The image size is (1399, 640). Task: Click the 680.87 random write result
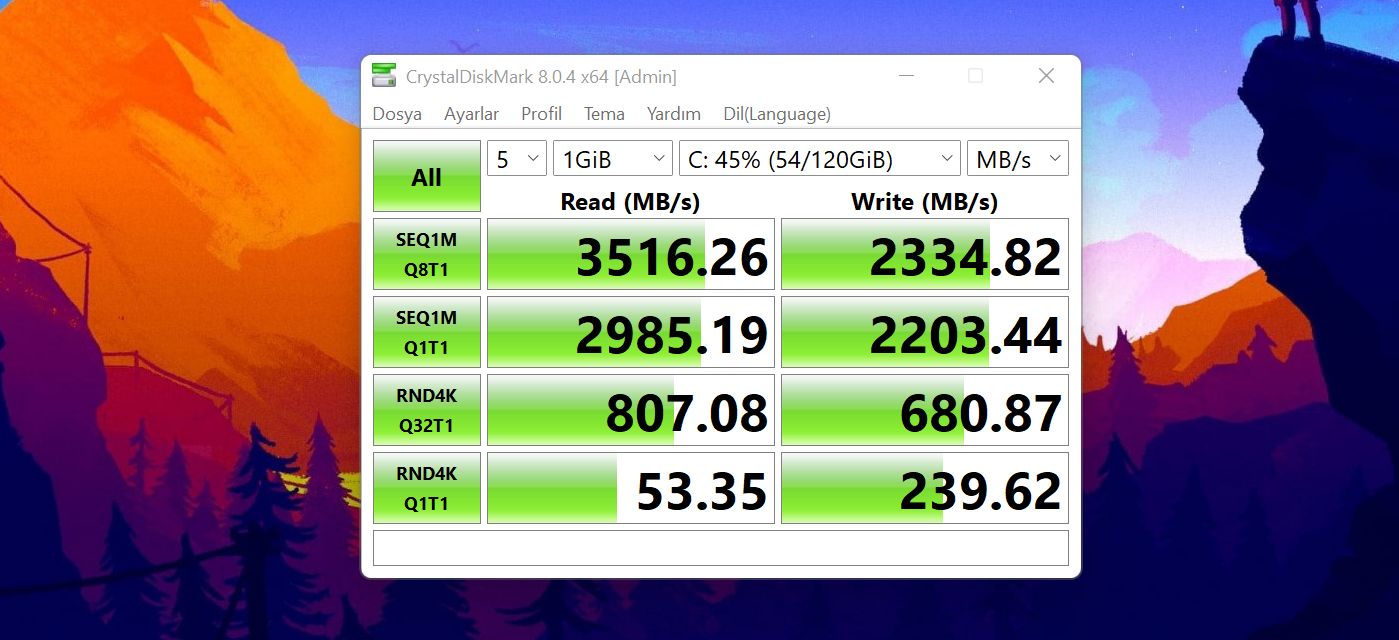click(925, 410)
